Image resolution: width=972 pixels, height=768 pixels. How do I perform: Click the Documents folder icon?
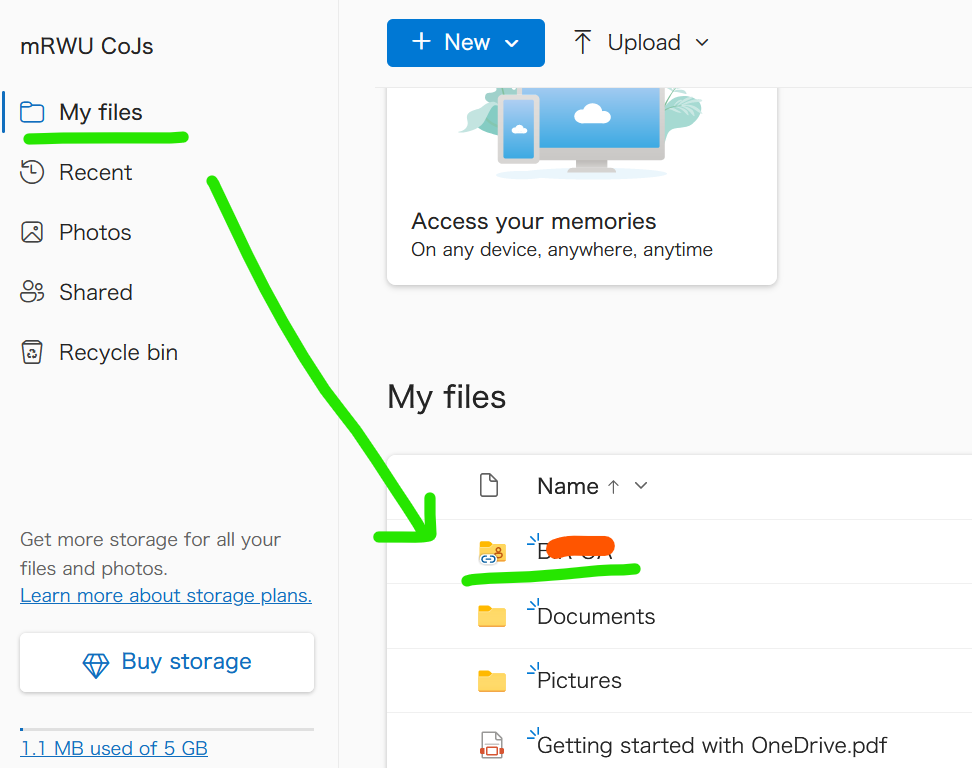click(x=492, y=616)
